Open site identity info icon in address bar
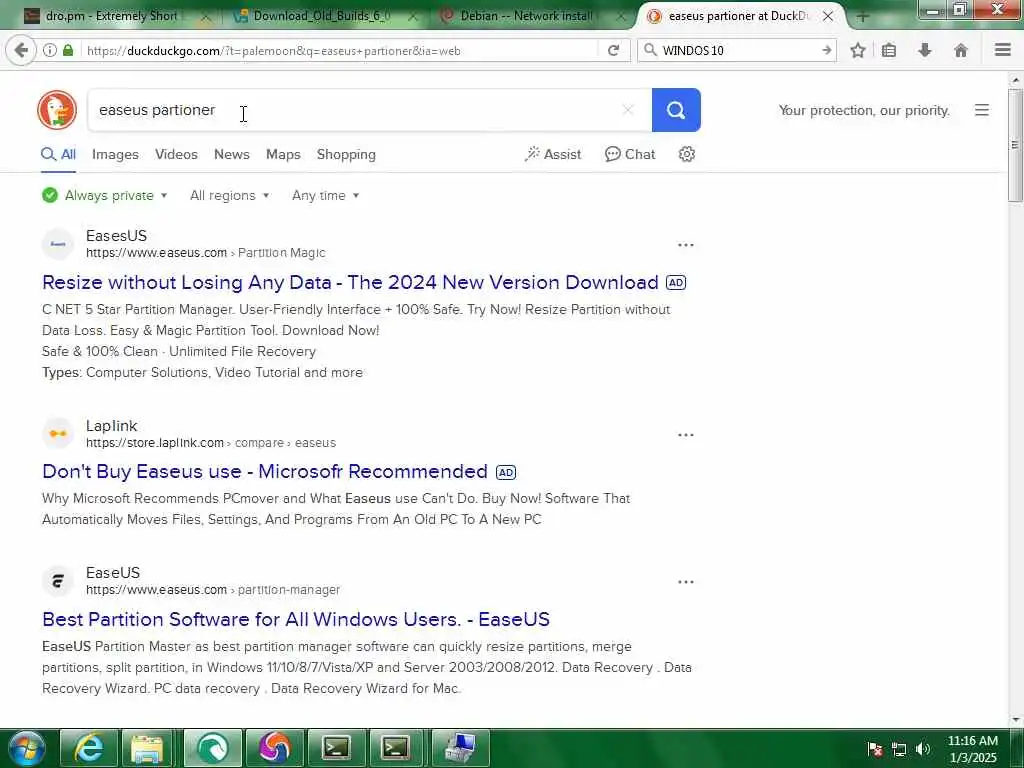The image size is (1024, 768). (x=50, y=50)
